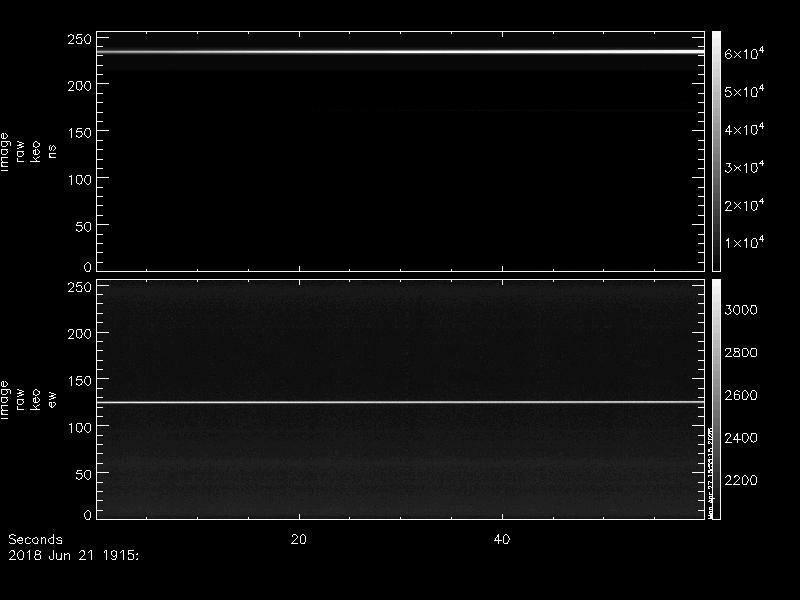The width and height of the screenshot is (800, 600).
Task: Click the 'ns' label beside the top panel
Action: pyautogui.click(x=52, y=152)
